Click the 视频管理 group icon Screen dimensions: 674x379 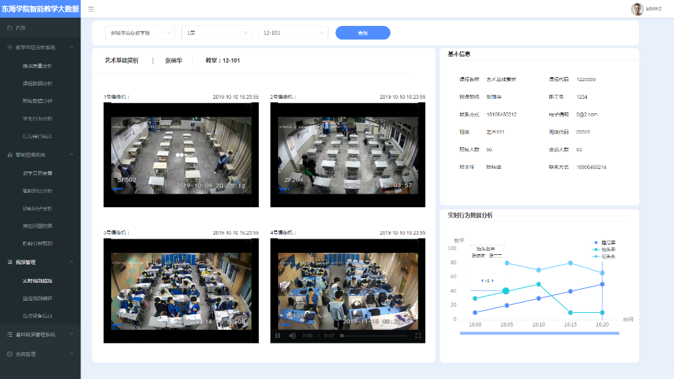(9, 262)
